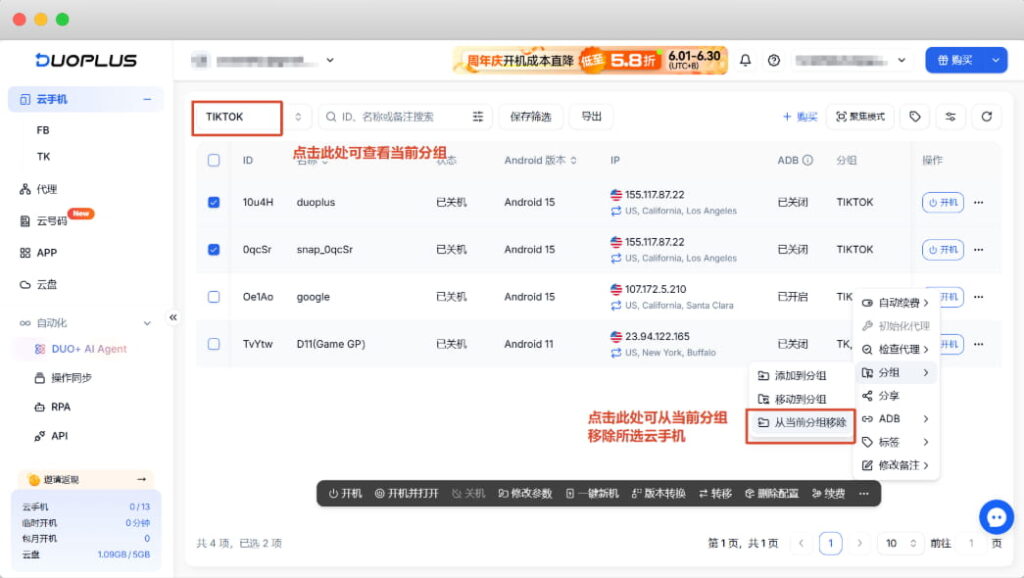This screenshot has height=578, width=1024.
Task: Open more actions for 10u4H row
Action: coord(978,202)
